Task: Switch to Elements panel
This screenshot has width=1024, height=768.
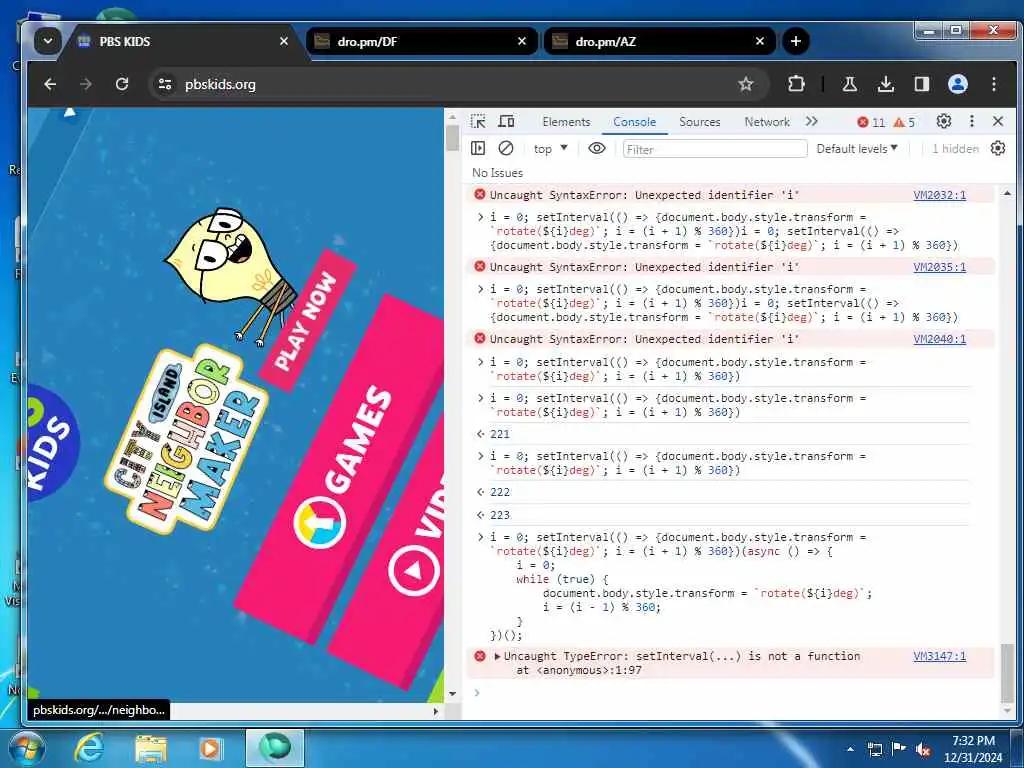Action: coord(566,121)
